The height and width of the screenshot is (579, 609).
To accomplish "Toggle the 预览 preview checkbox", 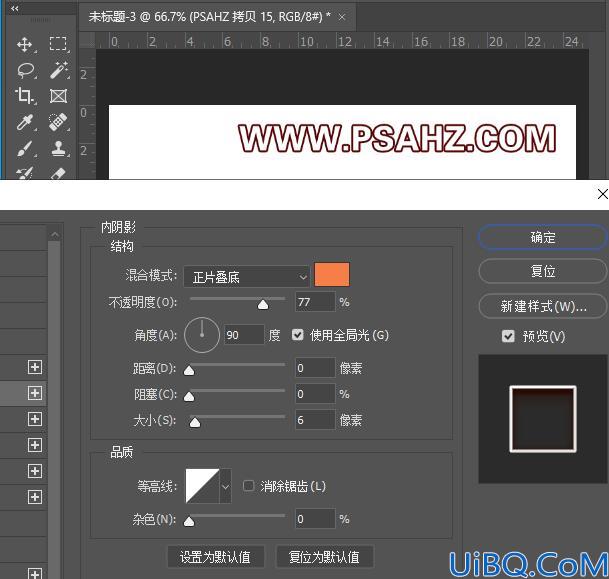I will pos(508,336).
